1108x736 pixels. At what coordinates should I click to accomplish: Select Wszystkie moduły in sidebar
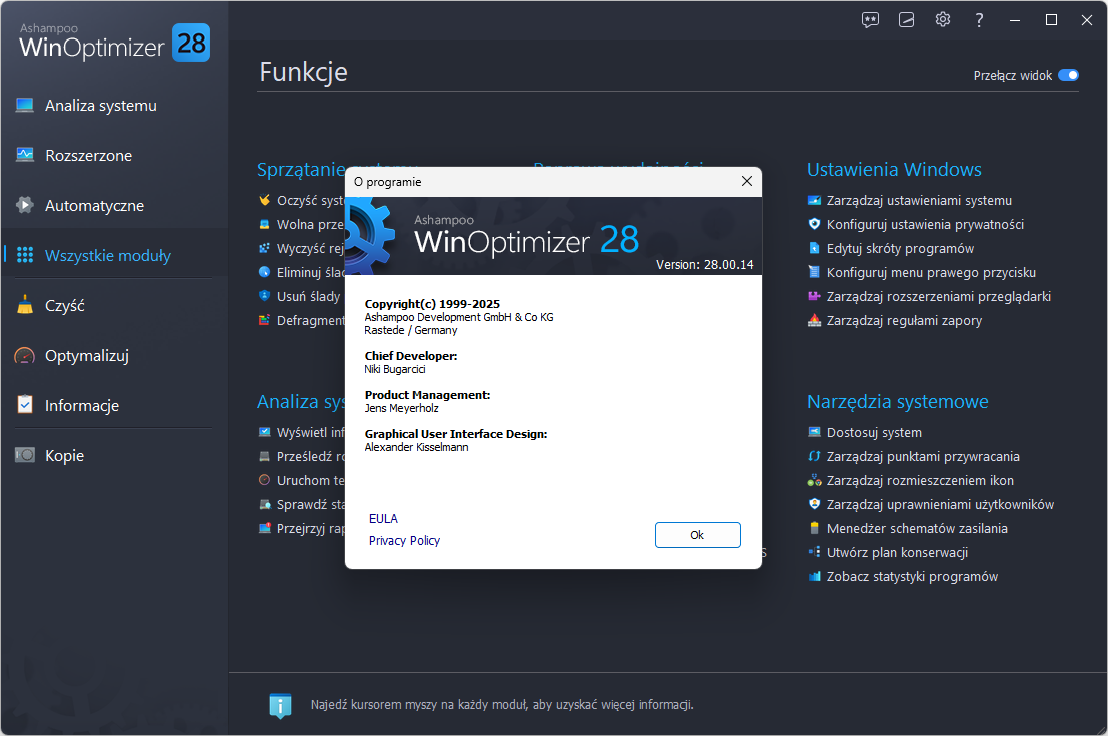coord(108,256)
